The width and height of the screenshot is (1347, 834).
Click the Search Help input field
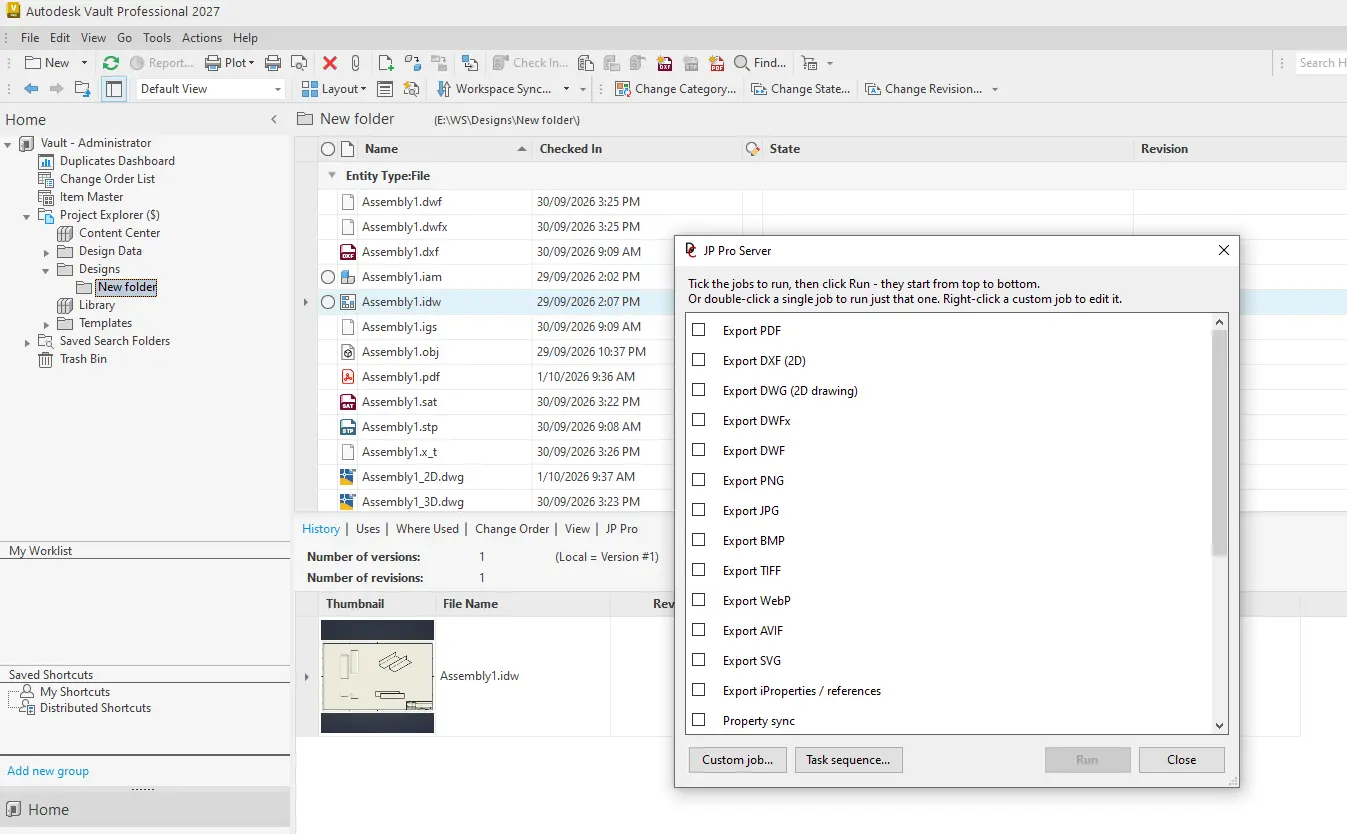[1321, 63]
